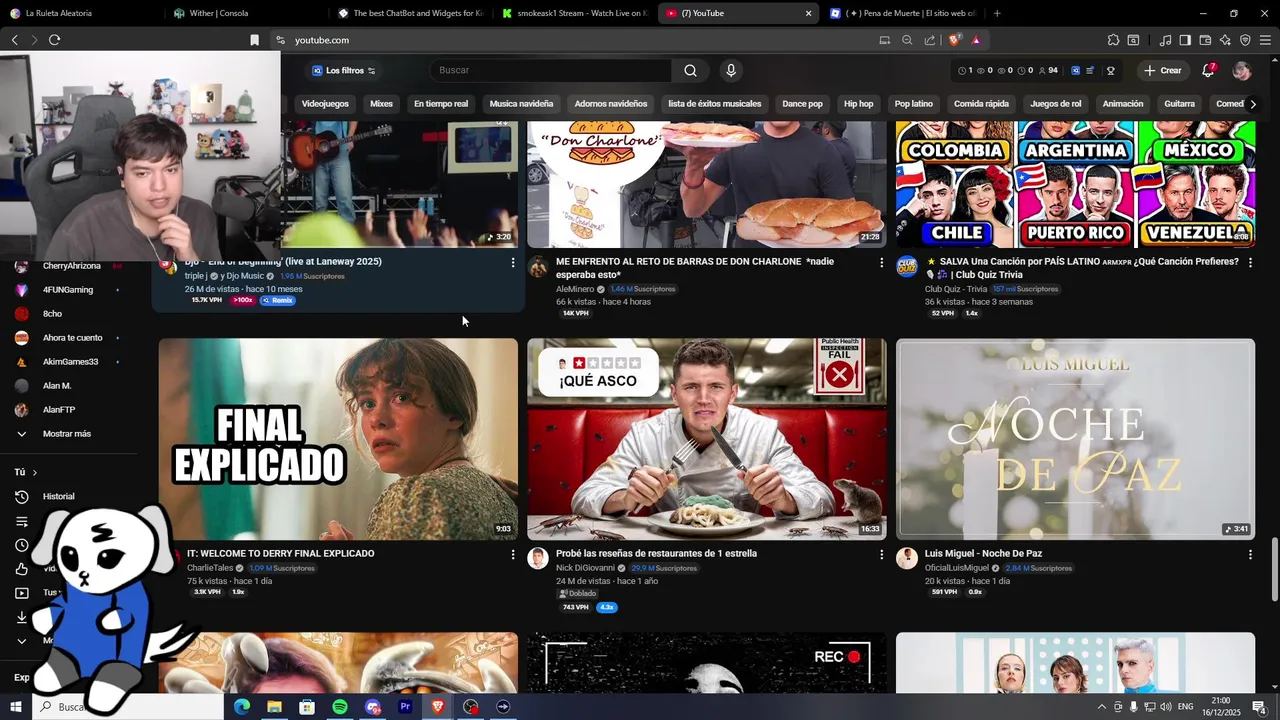1280x720 pixels.
Task: Toggle the Brave sidebar panel button
Action: pyautogui.click(x=1185, y=40)
